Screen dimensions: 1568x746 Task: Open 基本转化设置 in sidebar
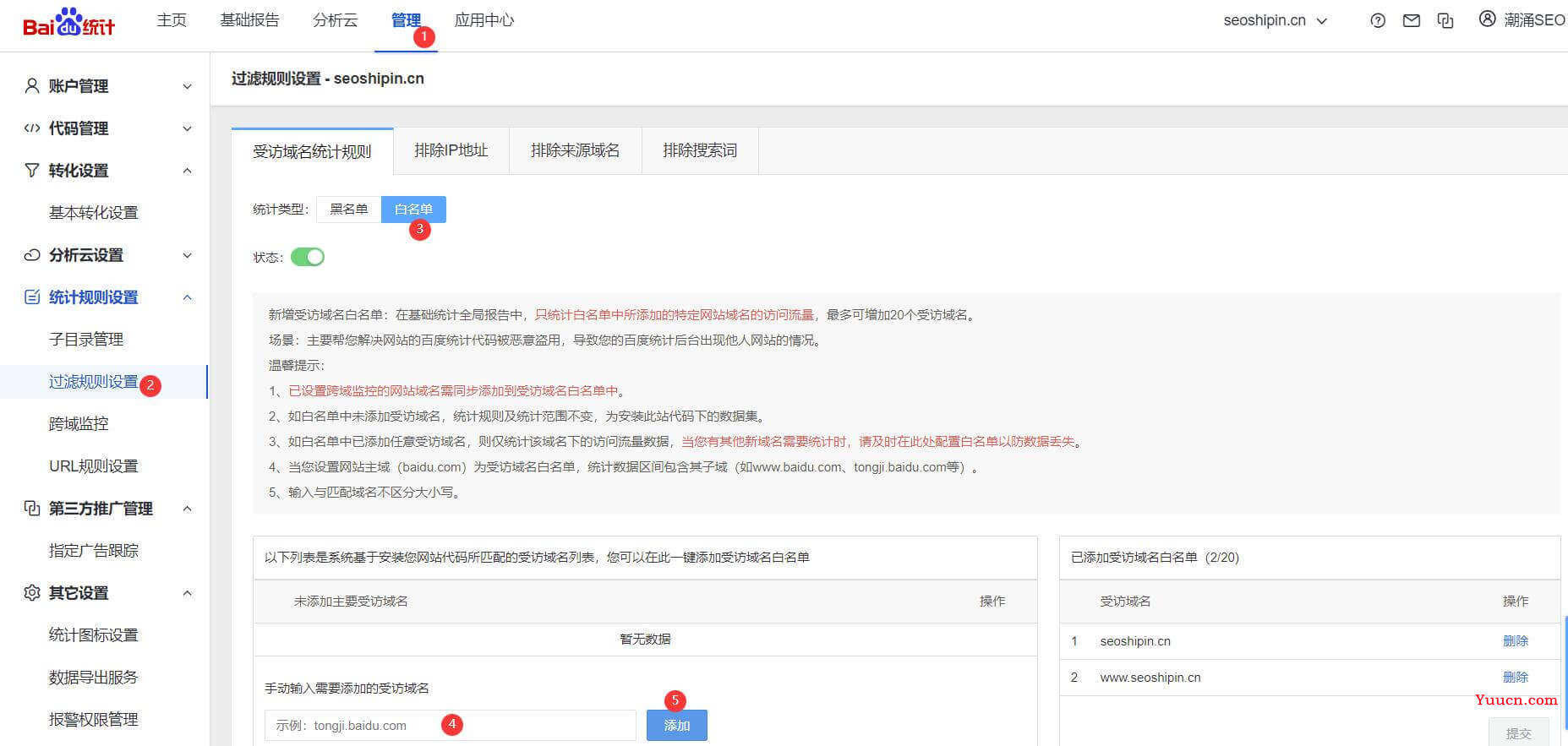coord(94,213)
